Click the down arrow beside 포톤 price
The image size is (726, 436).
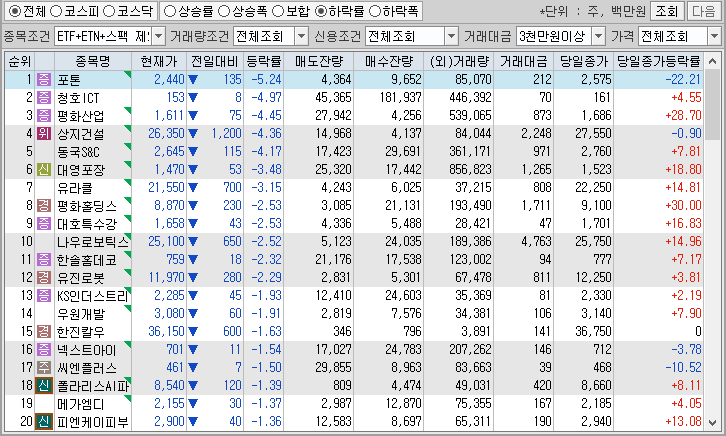point(193,80)
